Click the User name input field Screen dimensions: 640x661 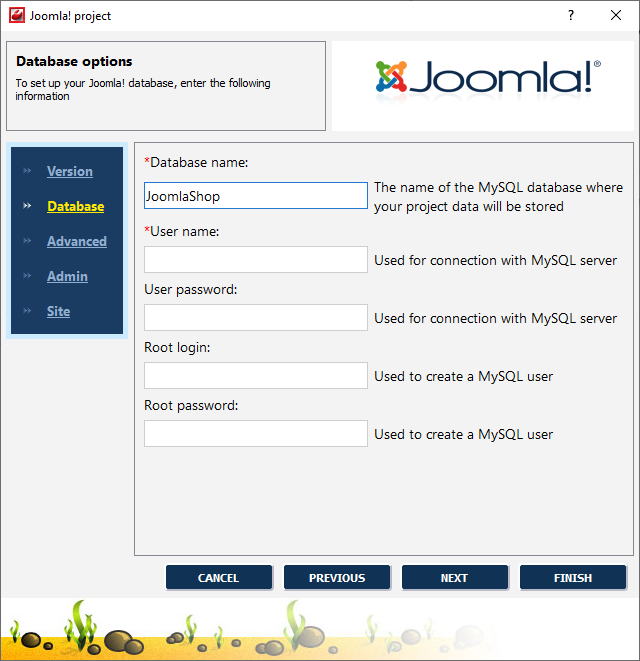256,260
